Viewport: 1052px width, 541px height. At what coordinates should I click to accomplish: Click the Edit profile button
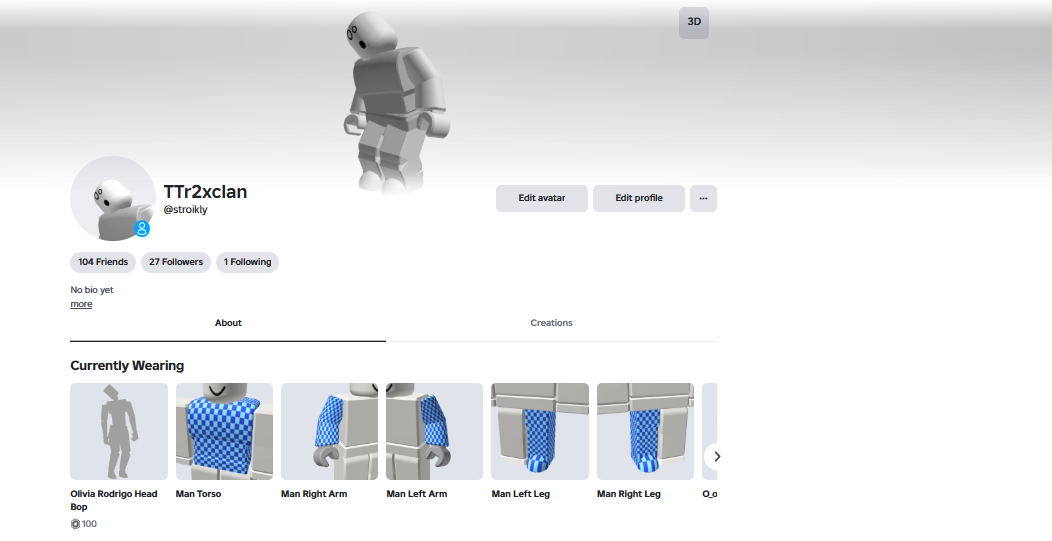(x=639, y=198)
